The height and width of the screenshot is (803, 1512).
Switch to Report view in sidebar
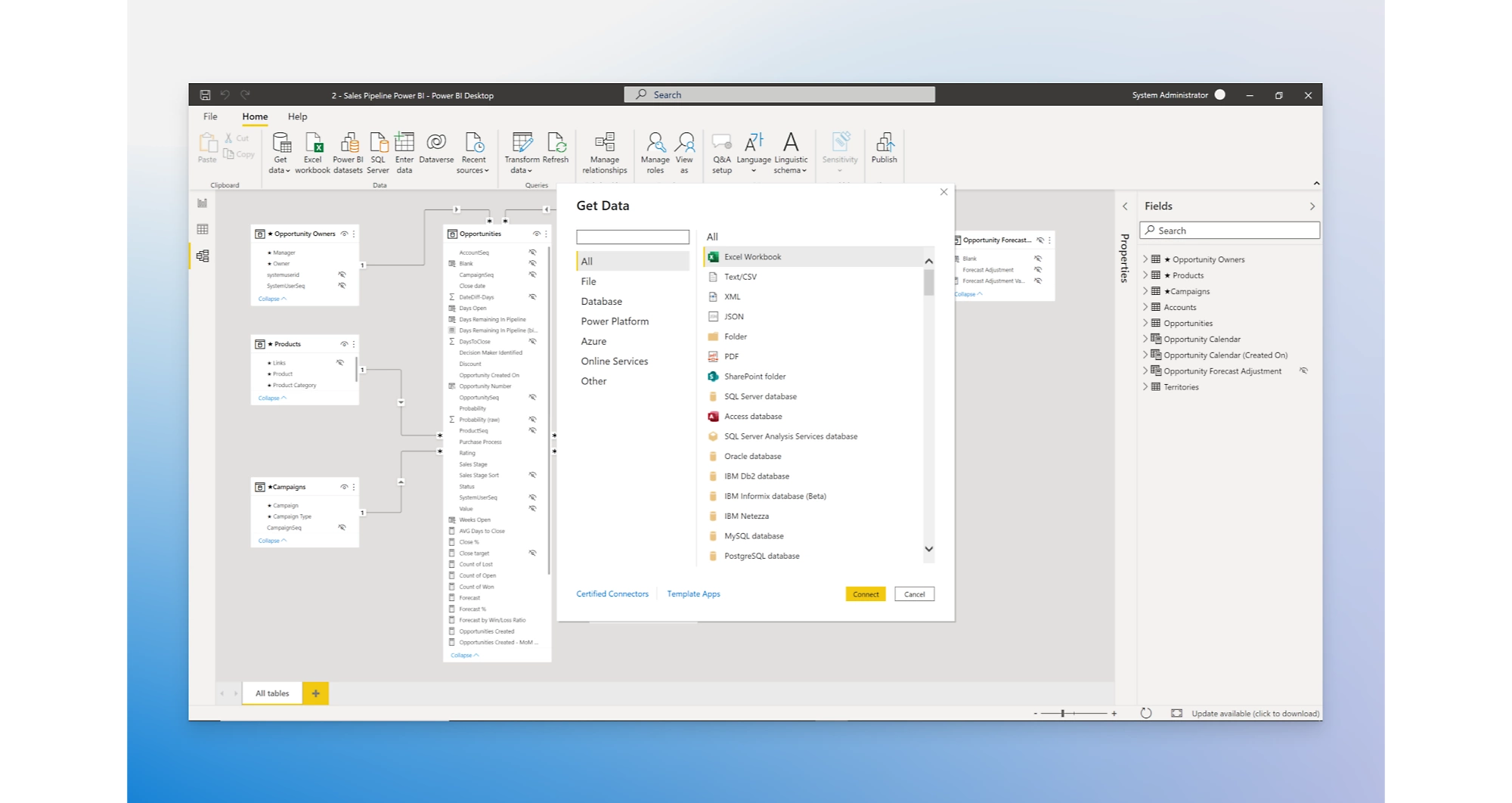203,203
